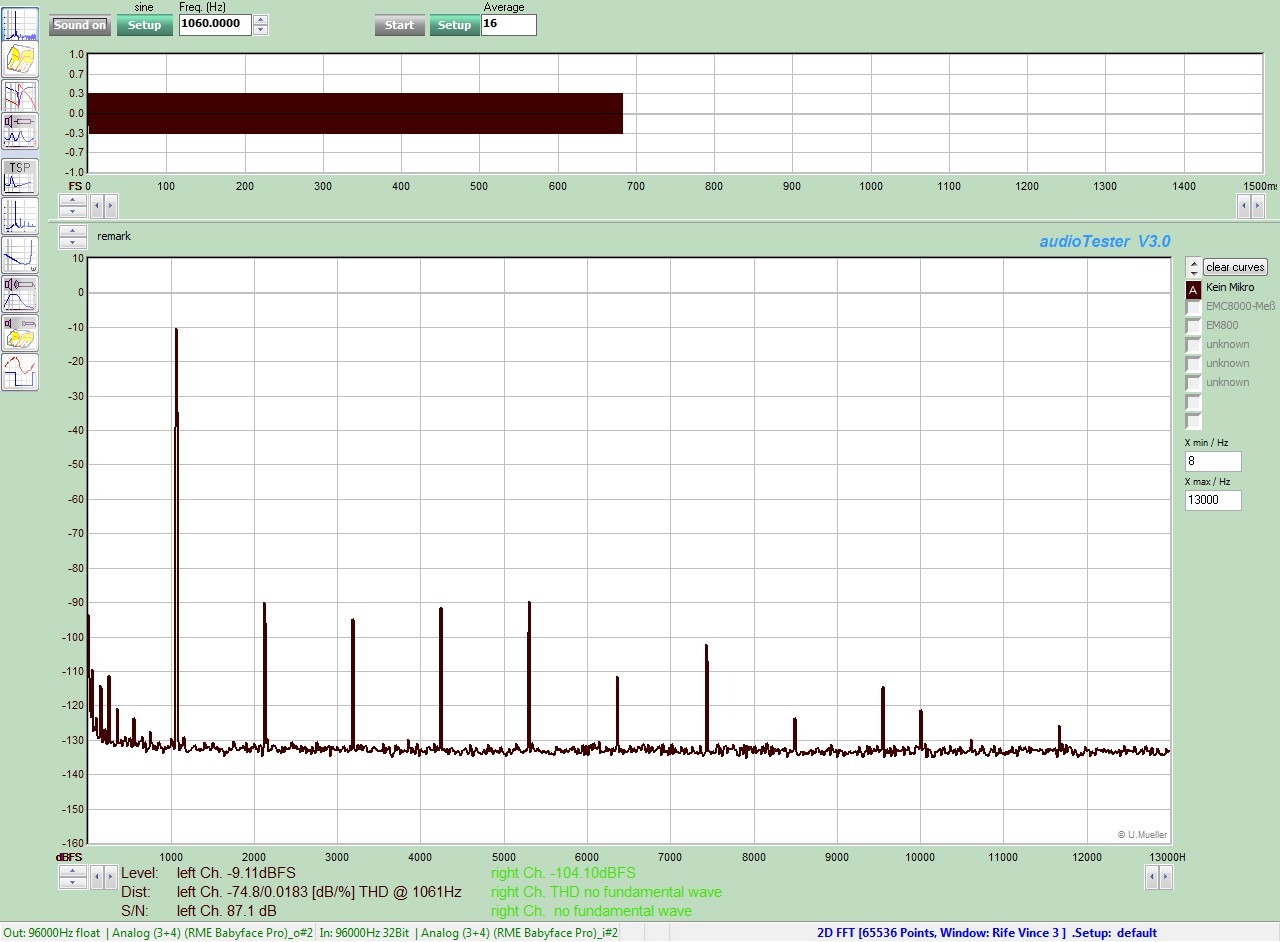Click up arrow under the dBFS label
Image resolution: width=1280 pixels, height=942 pixels.
(x=72, y=871)
